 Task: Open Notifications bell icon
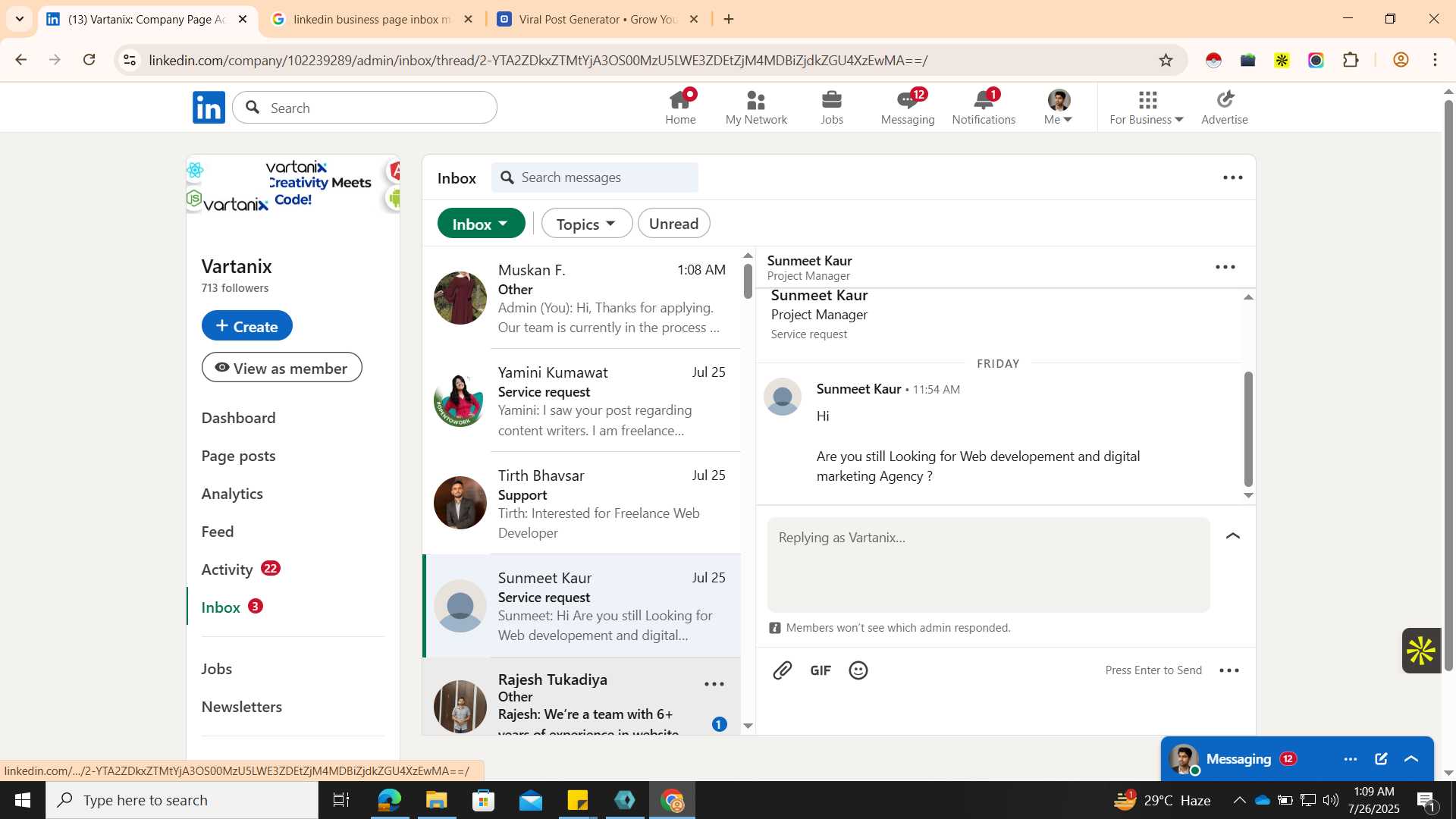point(984,101)
